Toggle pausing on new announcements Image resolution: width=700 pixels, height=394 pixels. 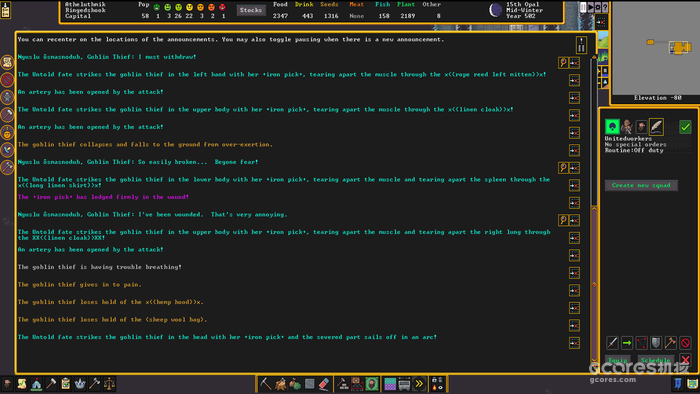(x=581, y=45)
